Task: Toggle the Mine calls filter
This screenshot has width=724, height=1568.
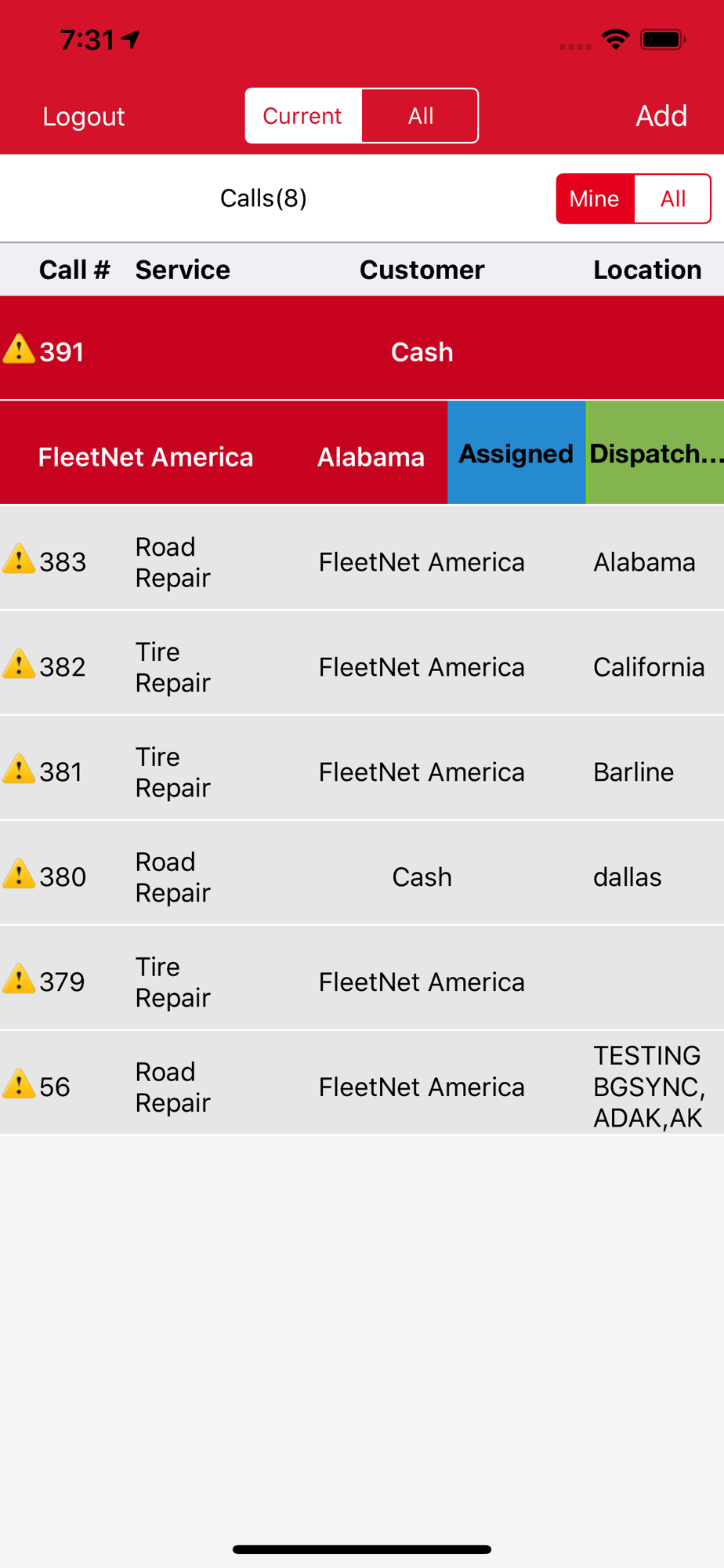Action: (595, 198)
